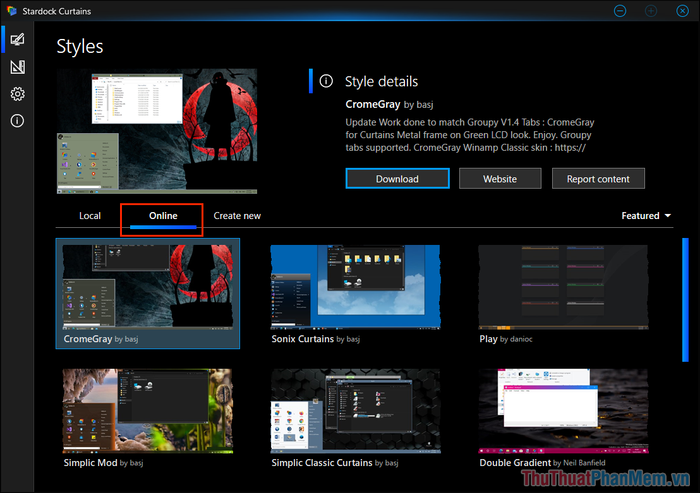Click the 'Sonix Curtains by basj' label
700x493 pixels.
pos(316,339)
